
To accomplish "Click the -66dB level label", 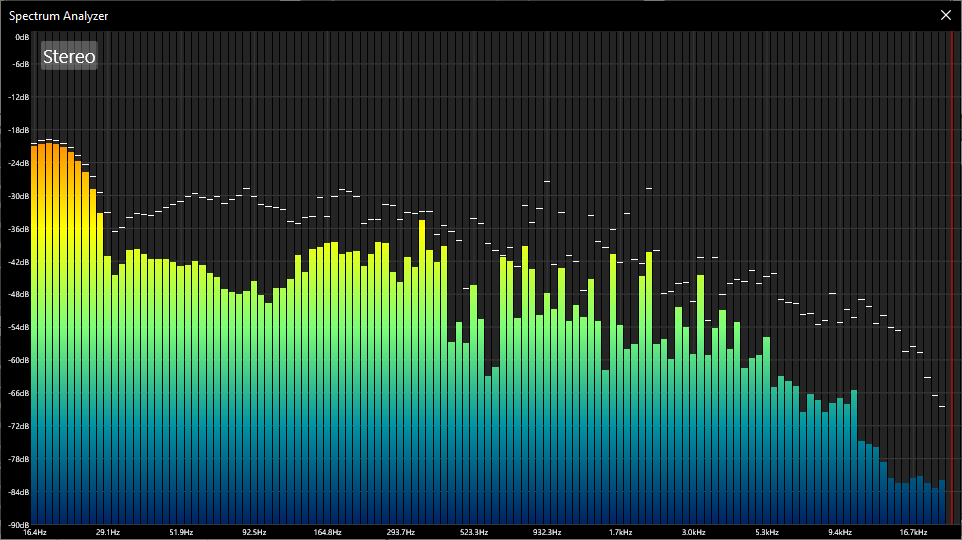I will 19,393.
